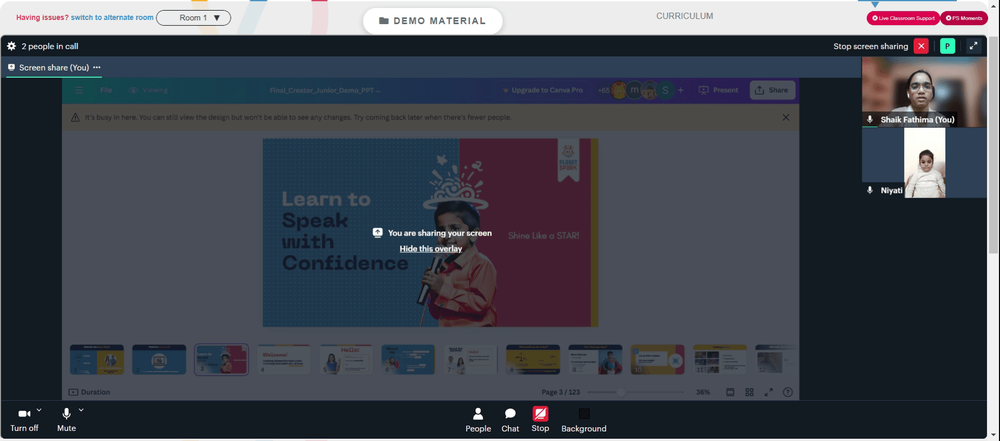Open the DEMO MATERIAL tab

click(432, 21)
